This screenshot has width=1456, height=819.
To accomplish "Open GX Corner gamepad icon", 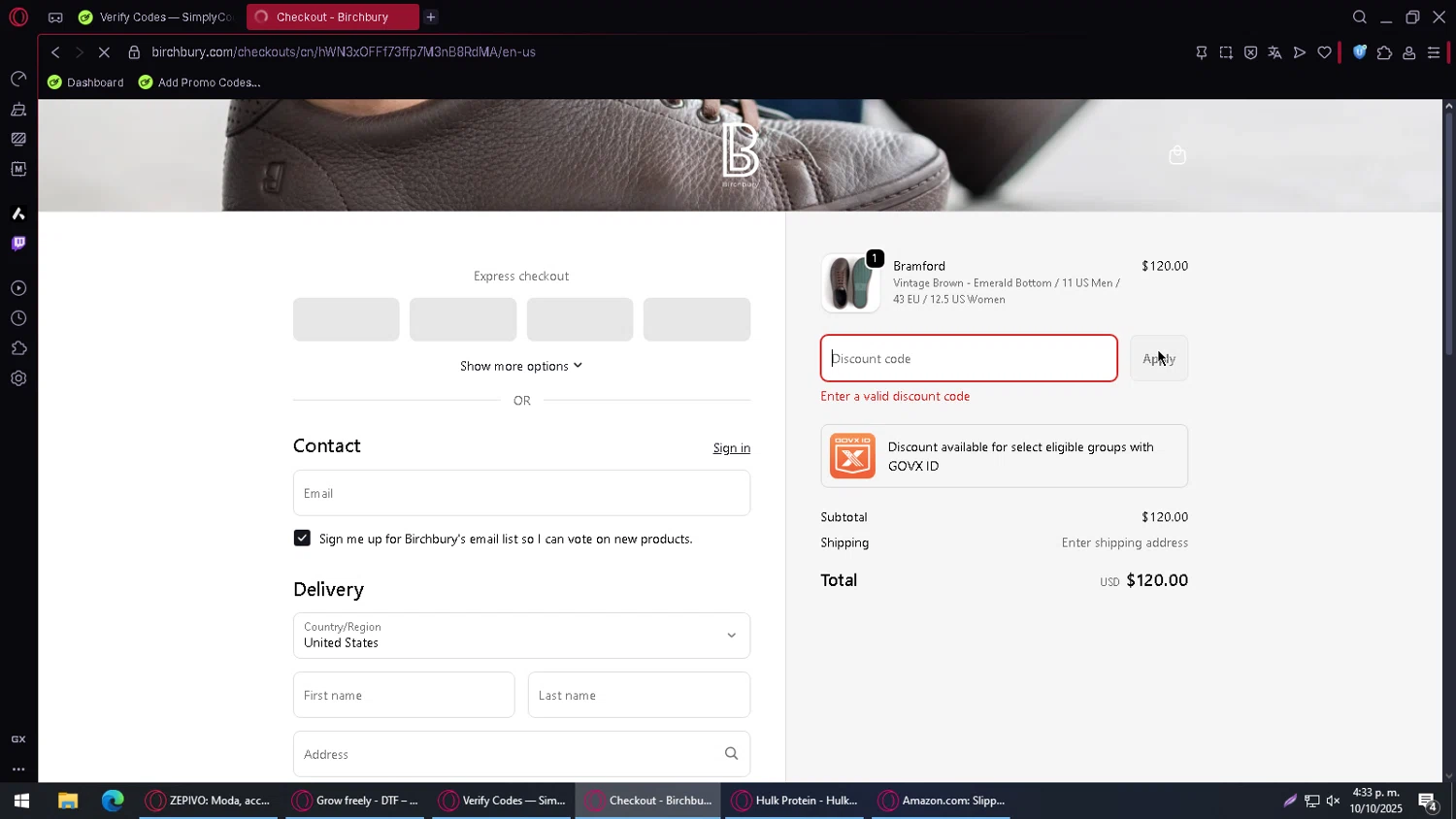I will (55, 17).
